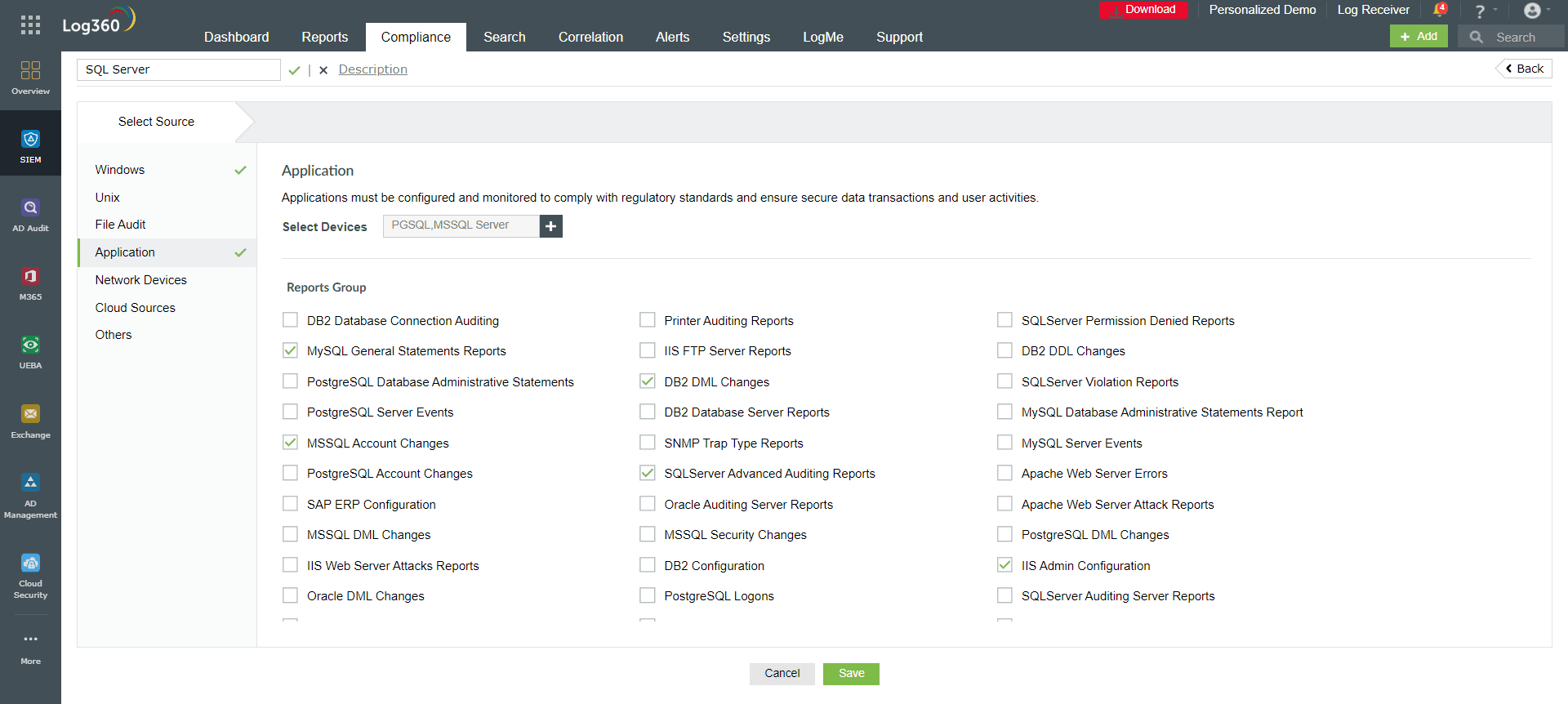Screen dimensions: 1568x704
Task: Click the Download button
Action: coord(1143,10)
